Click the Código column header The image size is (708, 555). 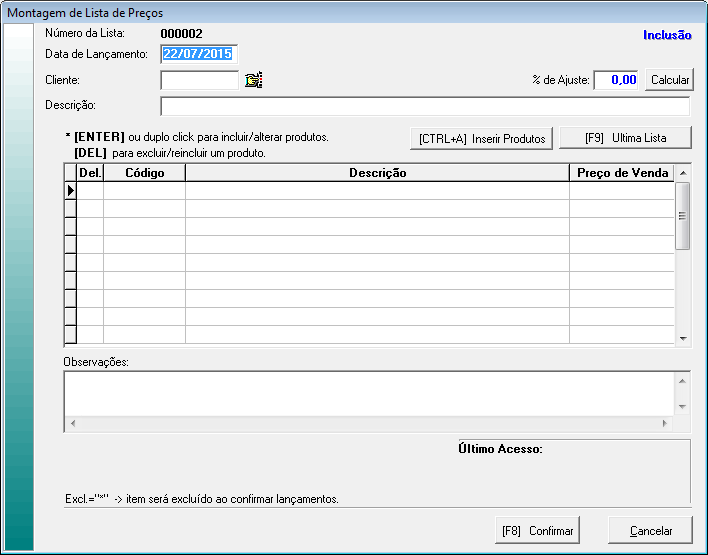coord(144,173)
